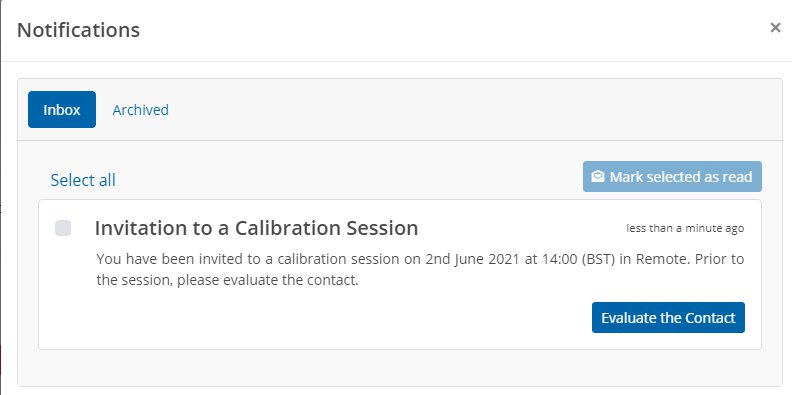Close the Notifications dialog with the X
The image size is (792, 395).
775,28
